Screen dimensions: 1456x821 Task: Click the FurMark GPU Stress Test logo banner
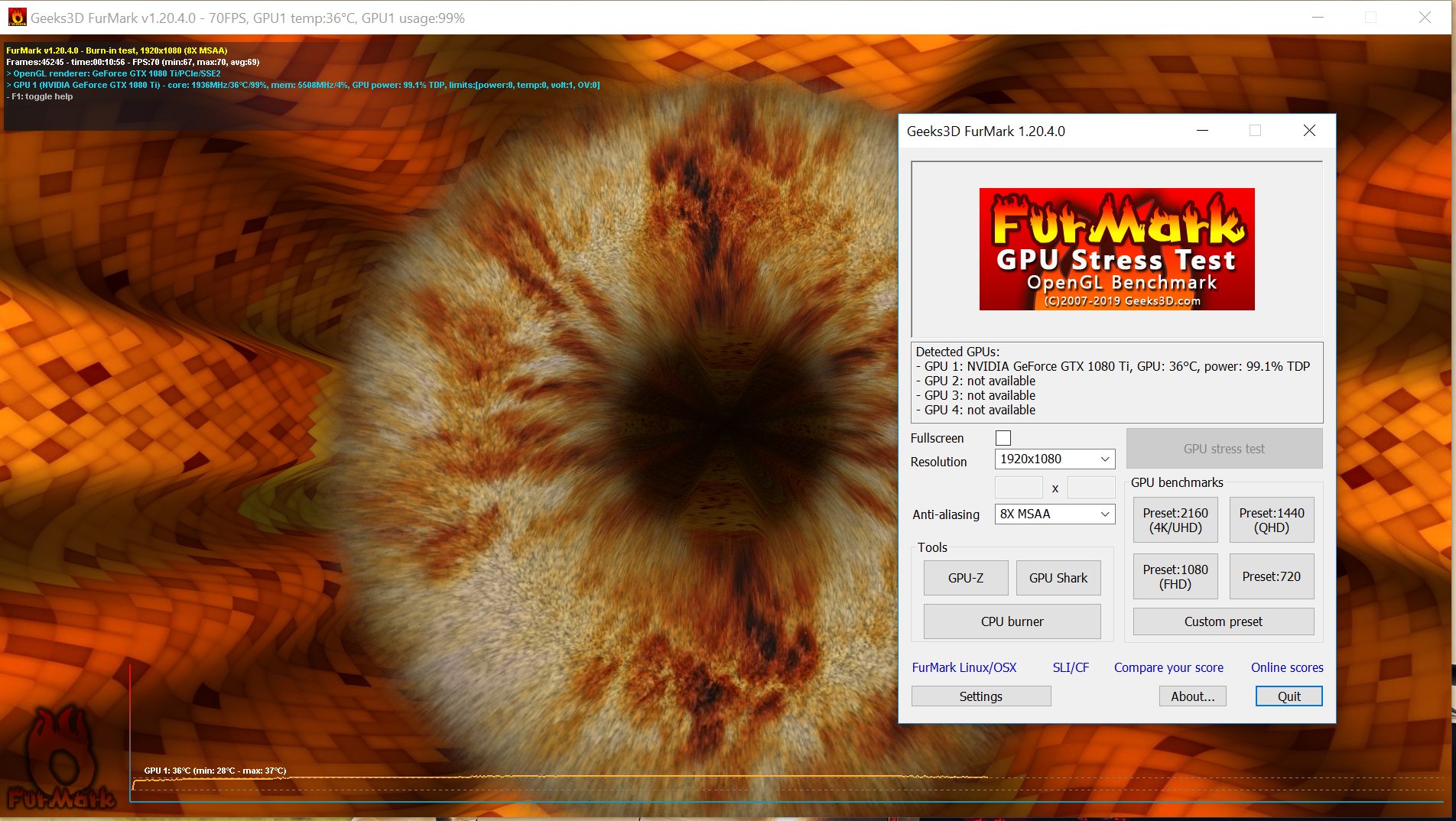[1116, 249]
